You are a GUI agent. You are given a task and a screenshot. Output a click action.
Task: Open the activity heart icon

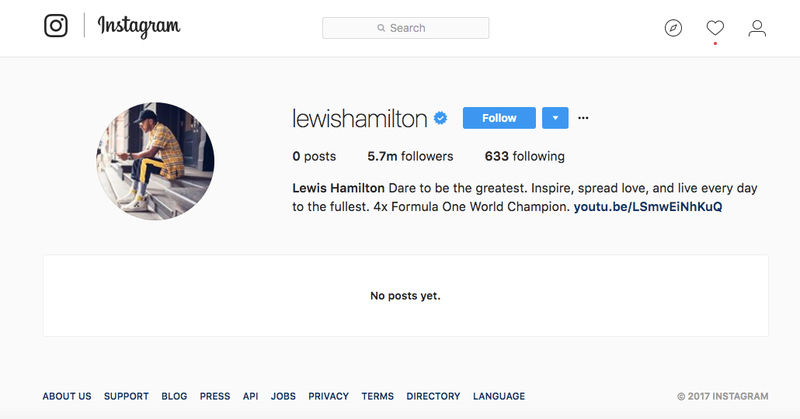click(x=715, y=28)
